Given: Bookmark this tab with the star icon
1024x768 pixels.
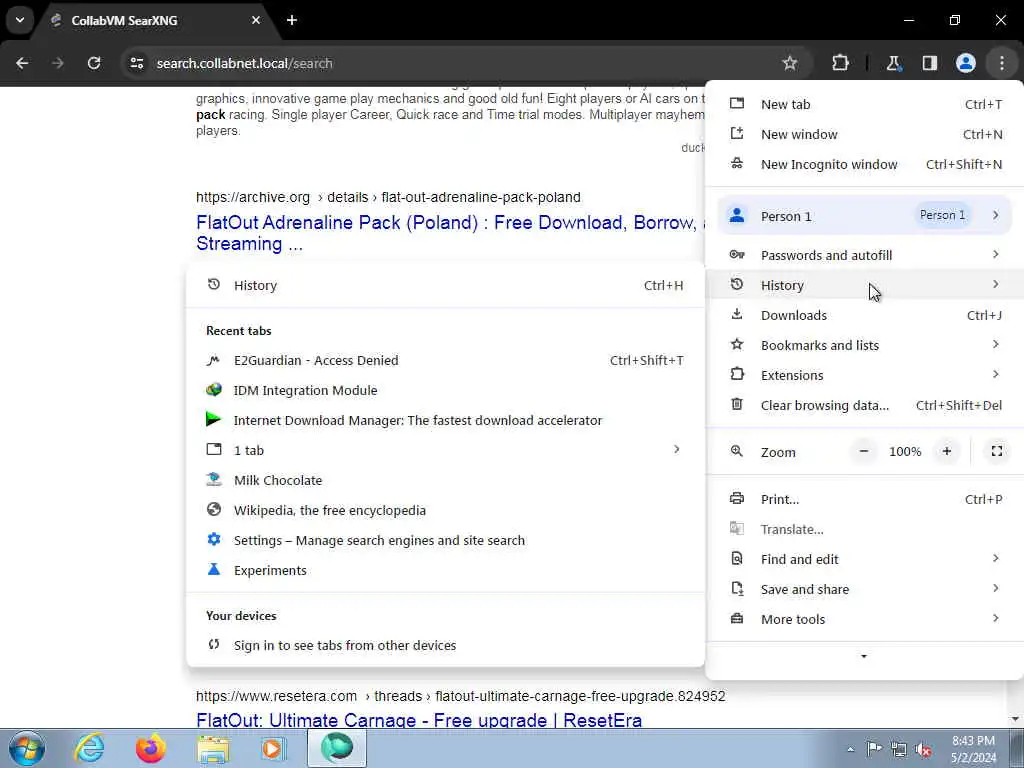Looking at the screenshot, I should coord(790,63).
